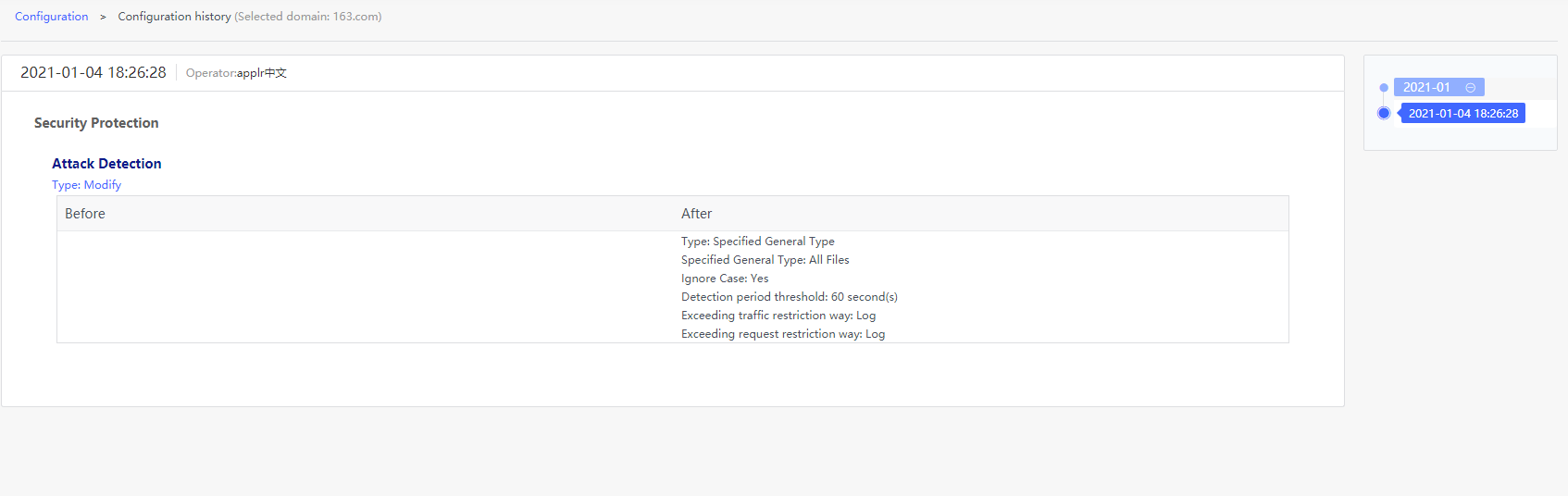1568x496 pixels.
Task: Click the 2021-01-04 18:26:28 panel title
Action: [93, 73]
